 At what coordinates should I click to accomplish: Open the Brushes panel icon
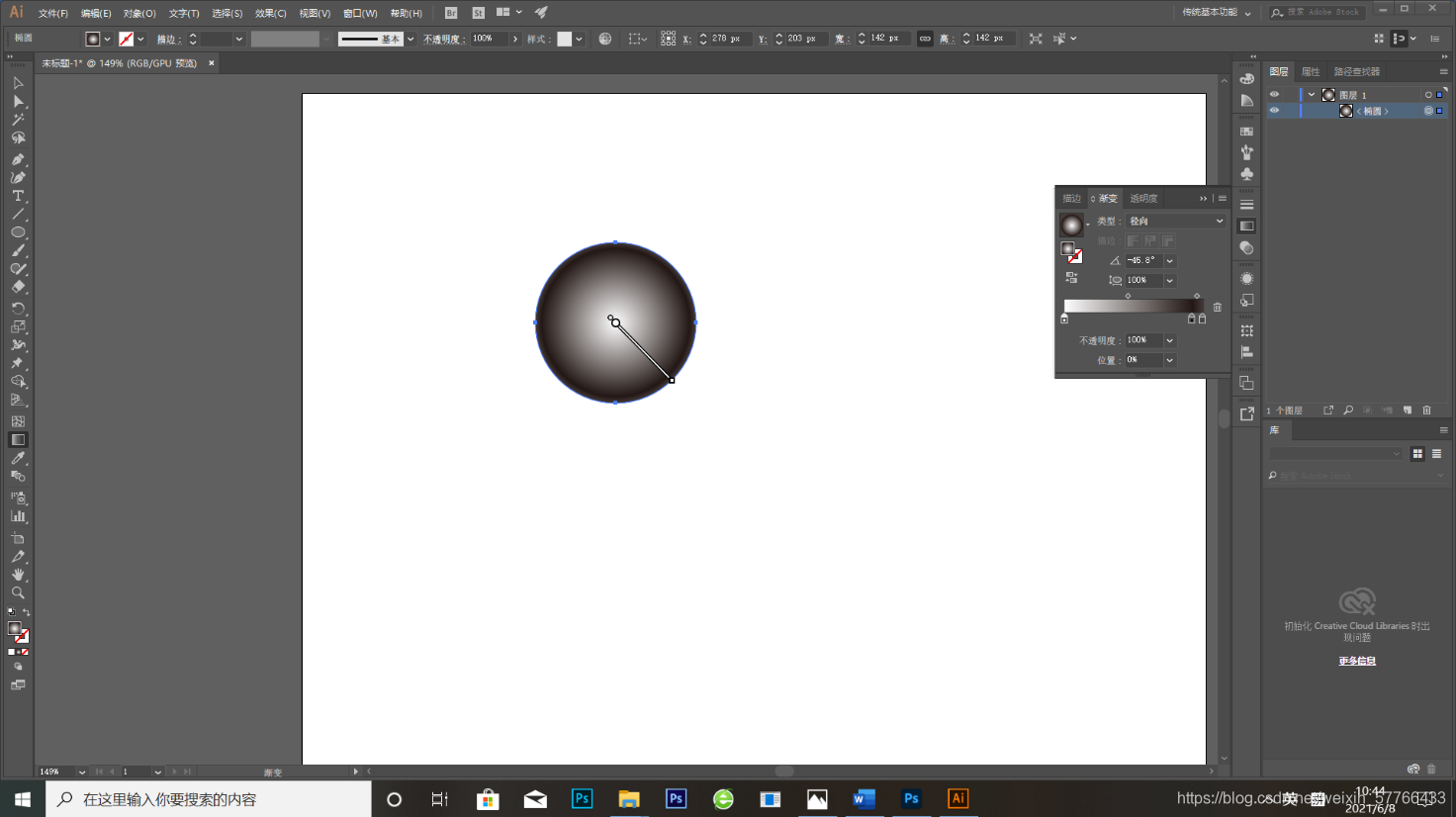(x=1246, y=152)
